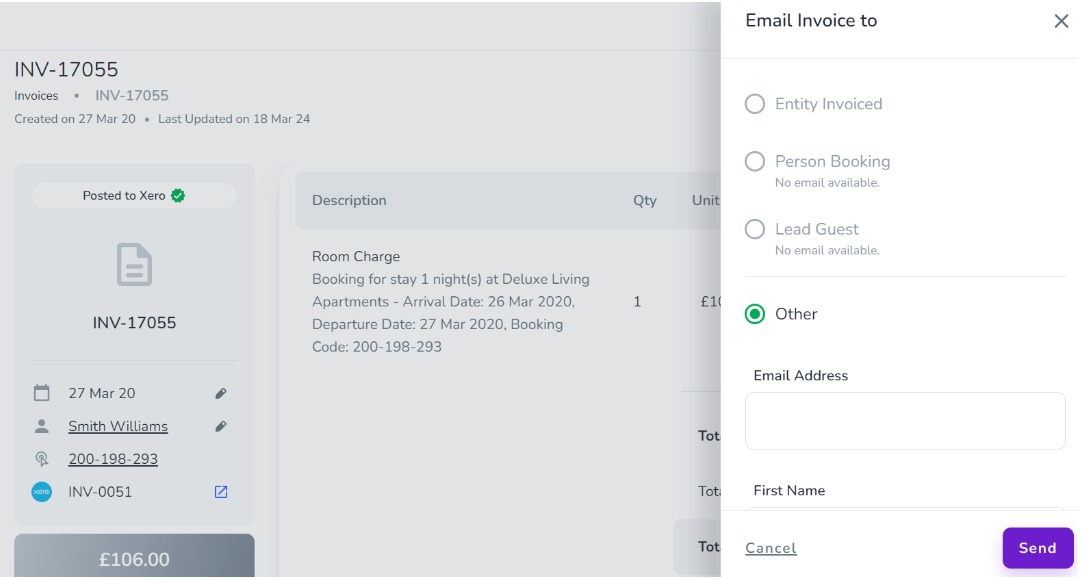Select the Entity Invoiced radio option

(755, 104)
